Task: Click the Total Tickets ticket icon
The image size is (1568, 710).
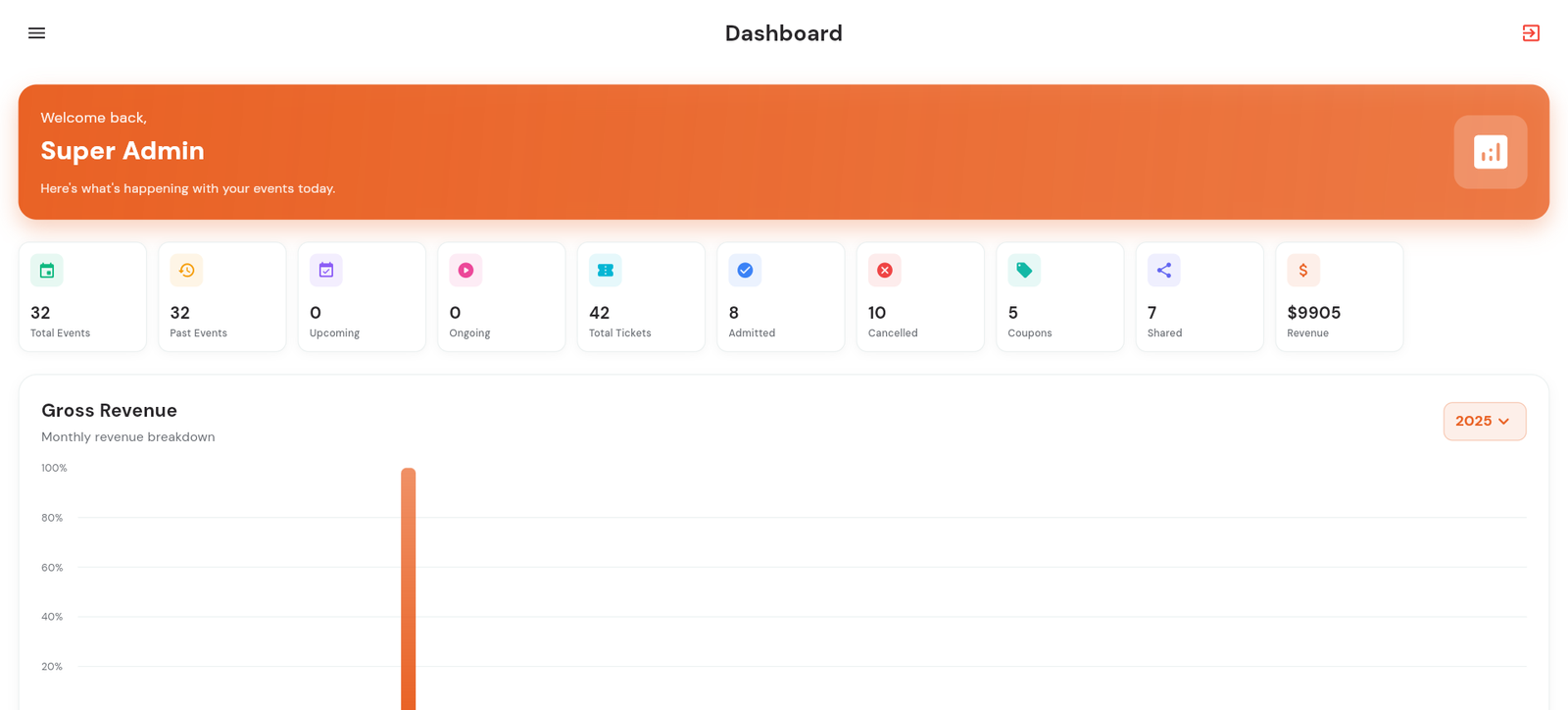Action: coord(606,271)
